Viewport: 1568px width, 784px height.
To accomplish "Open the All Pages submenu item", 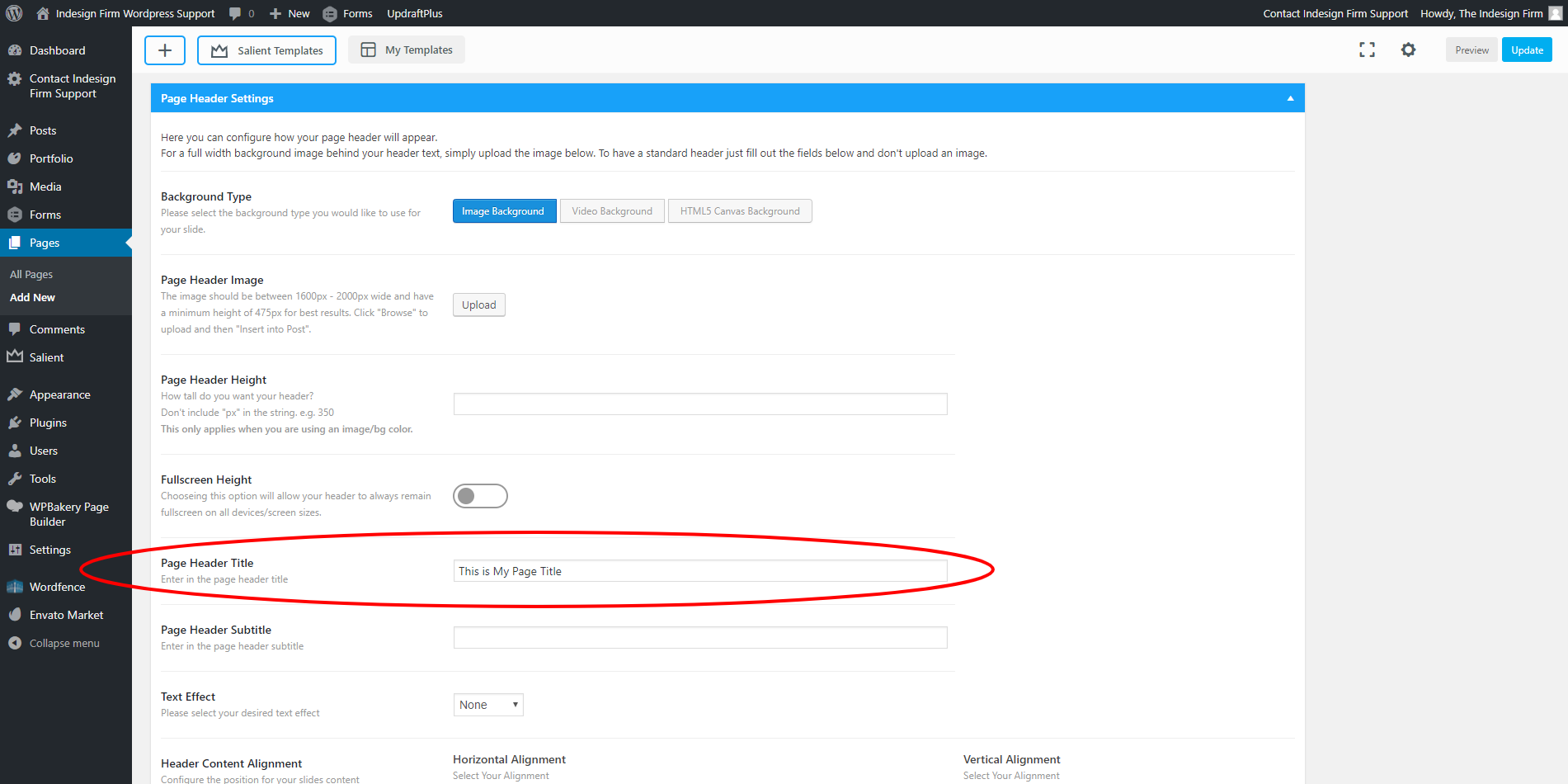I will pos(31,274).
